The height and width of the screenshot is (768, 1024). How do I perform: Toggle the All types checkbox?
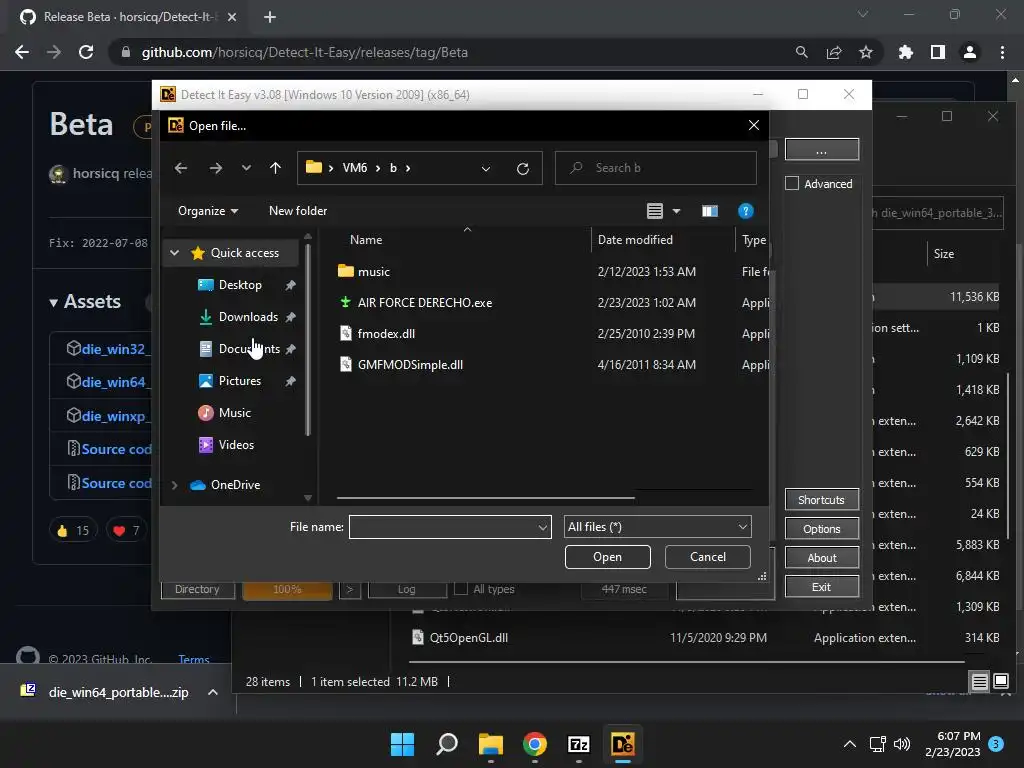coord(461,589)
